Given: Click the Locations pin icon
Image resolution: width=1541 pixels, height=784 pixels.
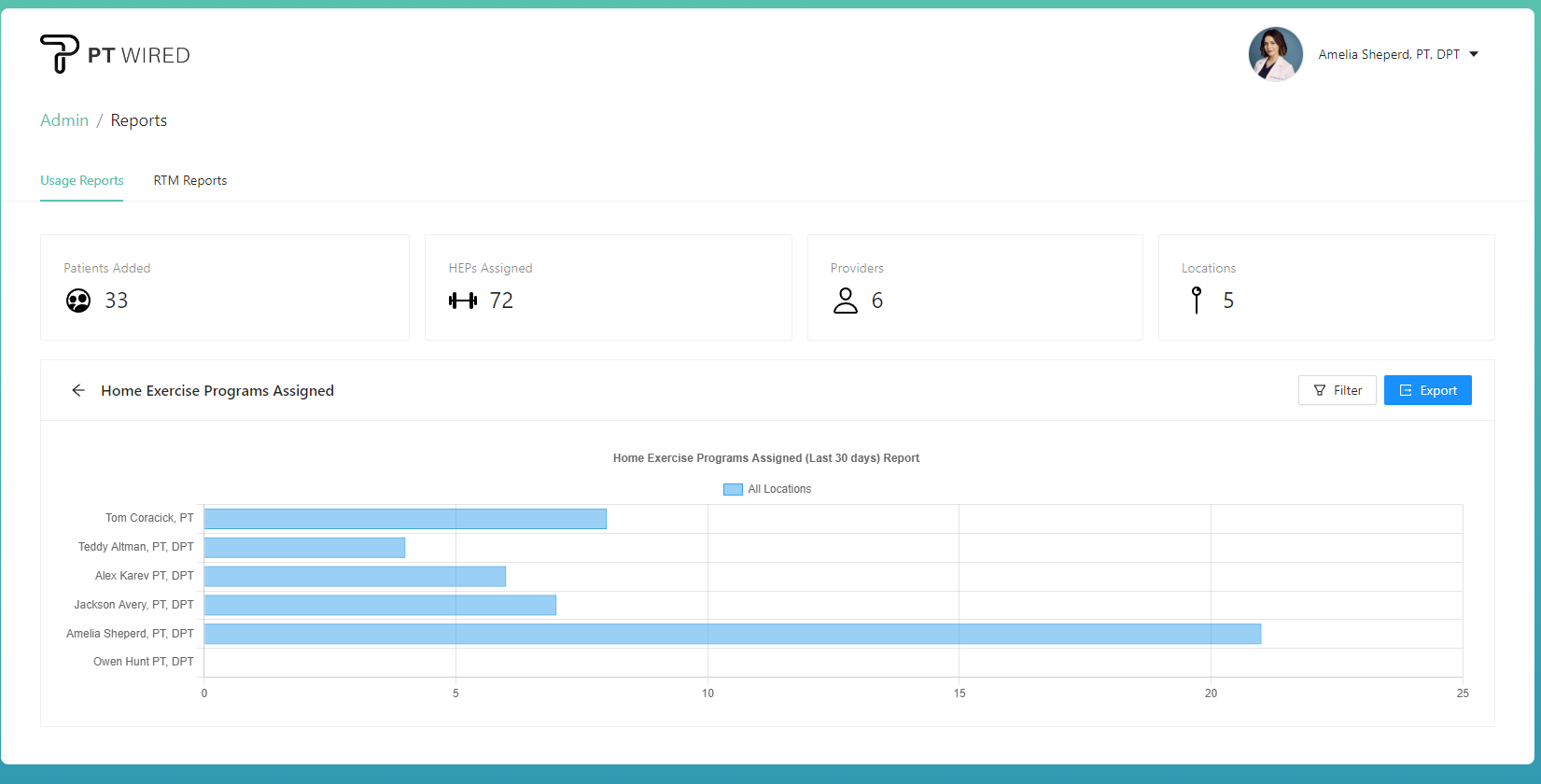Looking at the screenshot, I should [x=1197, y=301].
